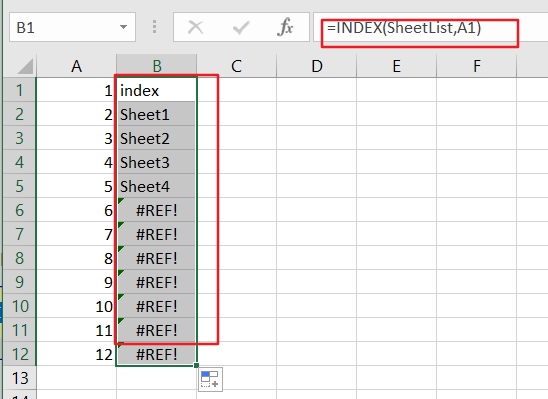Click cell A11 with value 11
The width and height of the screenshot is (548, 399).
pos(76,330)
